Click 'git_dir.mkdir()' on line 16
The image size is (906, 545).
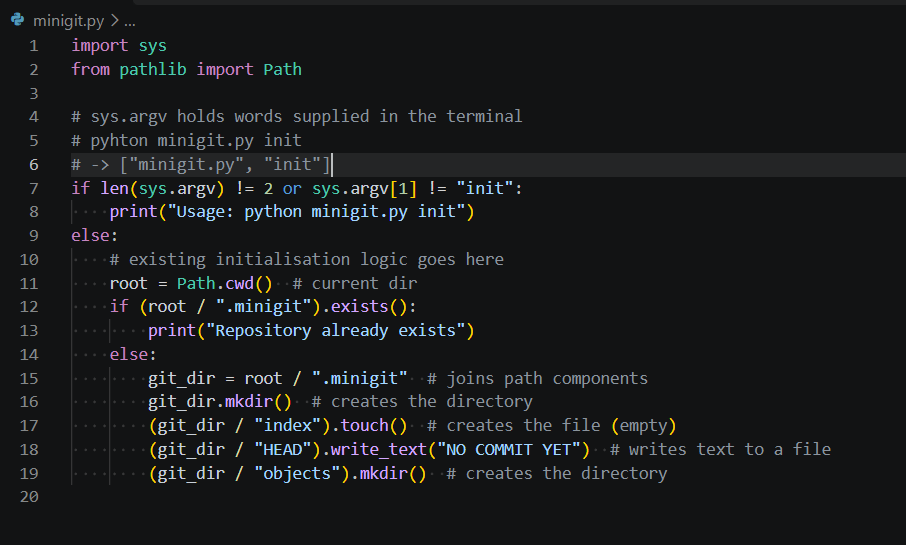(220, 402)
